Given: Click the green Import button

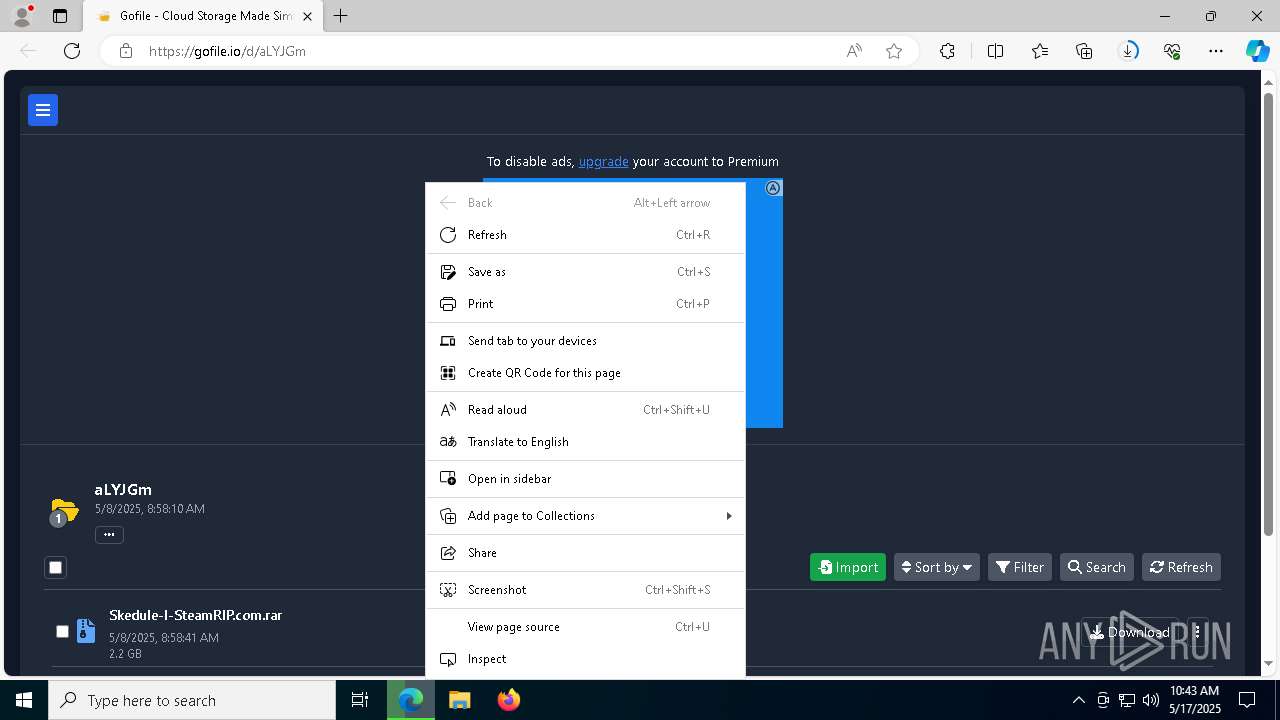Looking at the screenshot, I should point(848,567).
